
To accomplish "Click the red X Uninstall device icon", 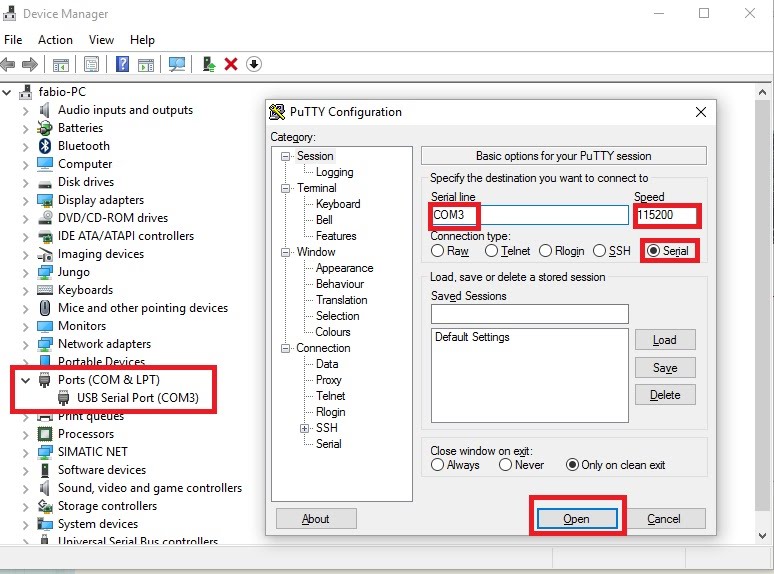I will click(x=231, y=64).
